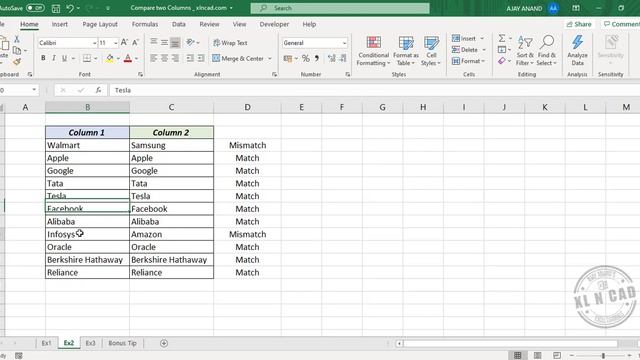
Task: Toggle the AutoSave switch
Action: (x=35, y=8)
